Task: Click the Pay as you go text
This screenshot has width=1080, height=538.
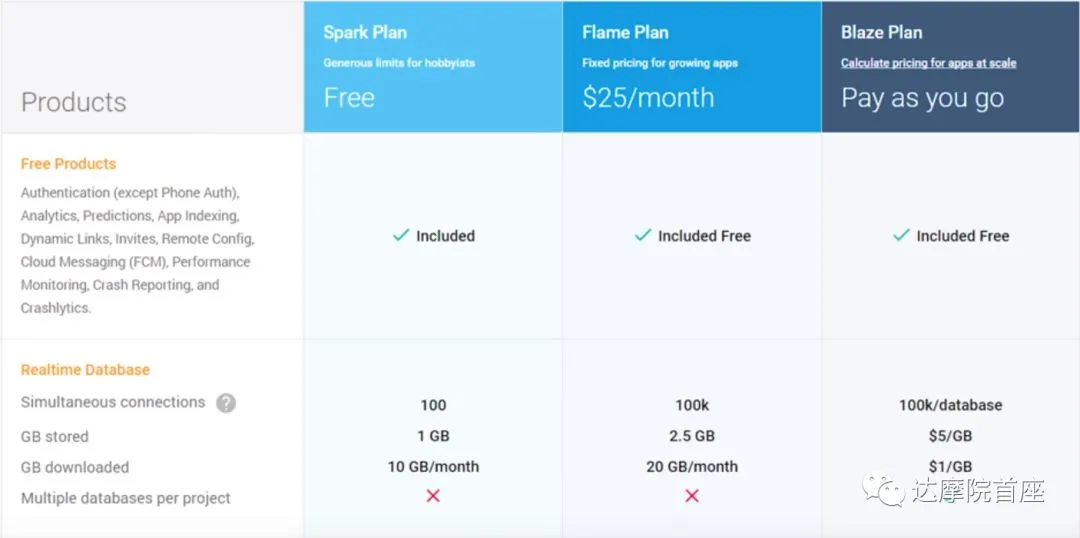Action: pos(923,99)
